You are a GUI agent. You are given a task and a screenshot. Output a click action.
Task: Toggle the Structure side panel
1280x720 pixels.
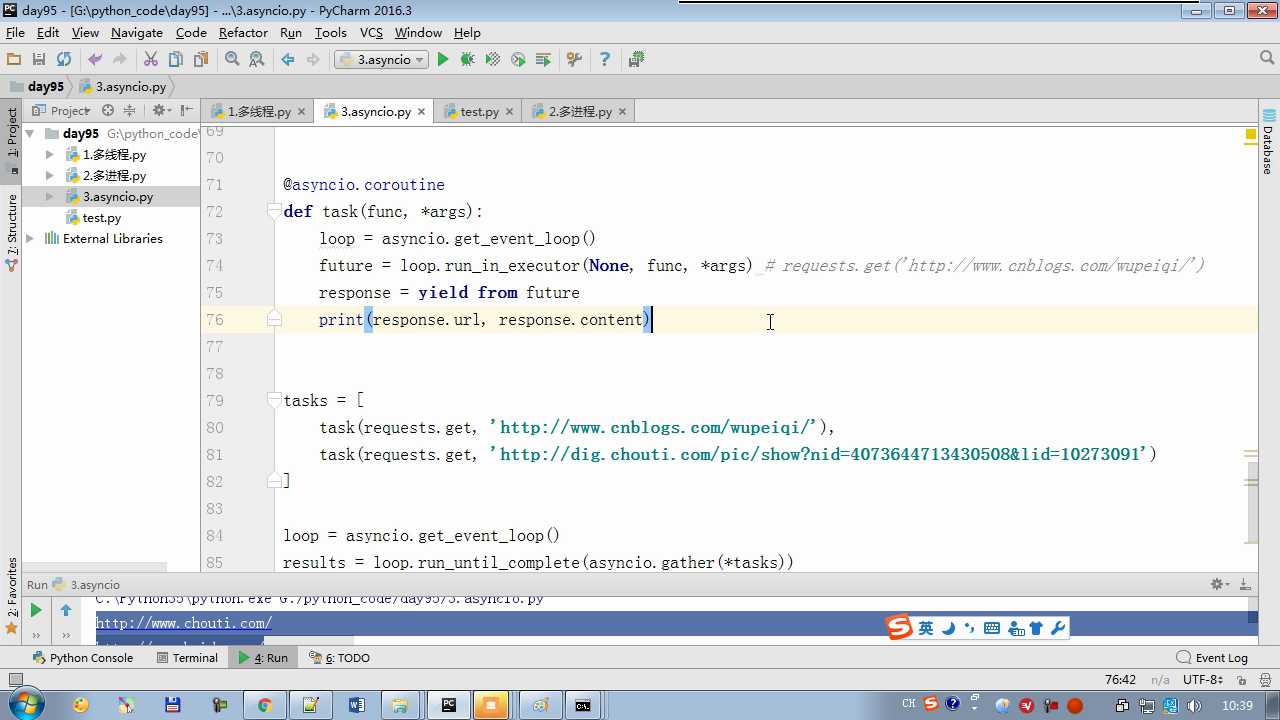(12, 232)
